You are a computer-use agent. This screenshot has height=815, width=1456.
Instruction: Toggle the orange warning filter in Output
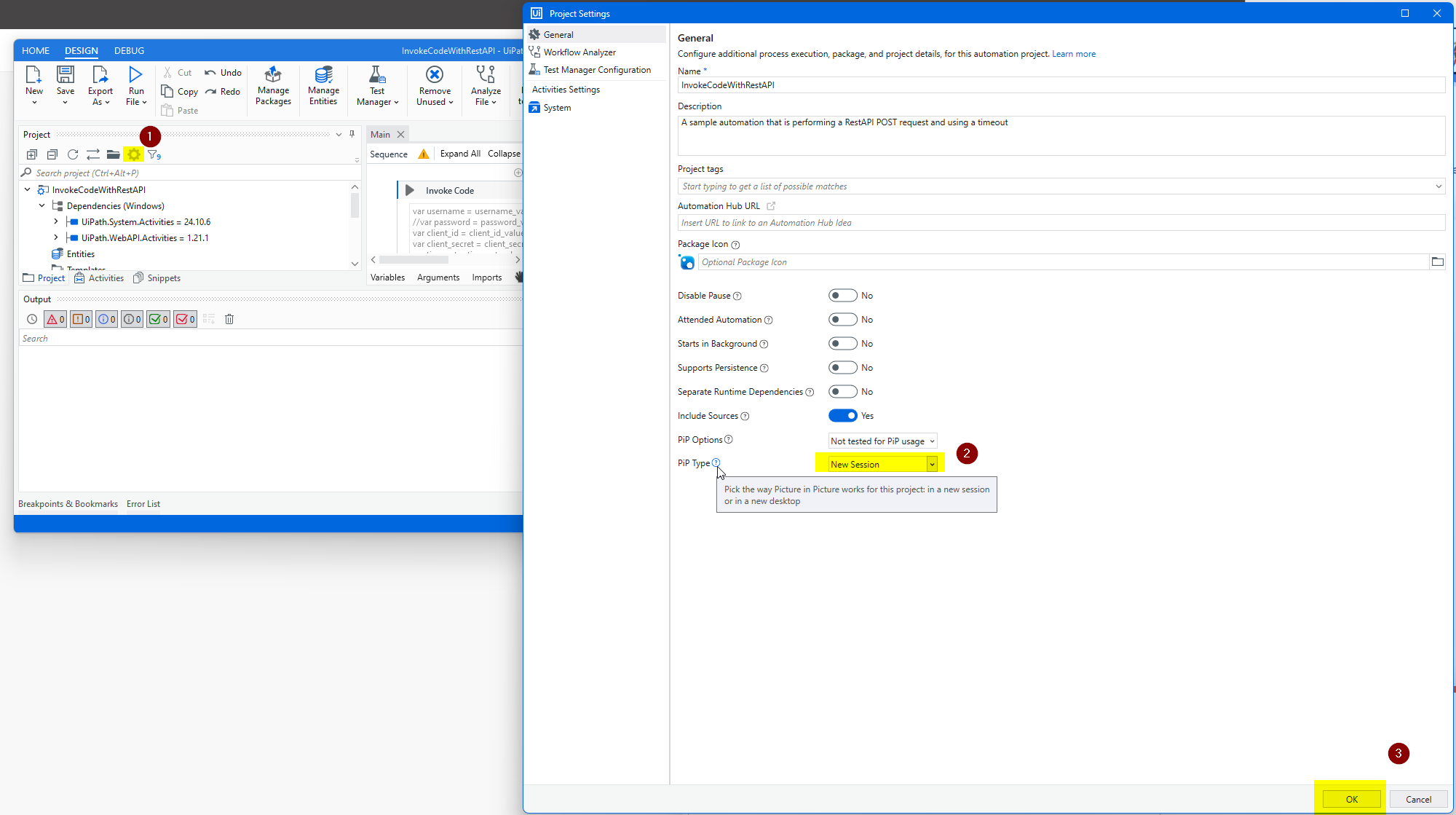click(x=81, y=319)
